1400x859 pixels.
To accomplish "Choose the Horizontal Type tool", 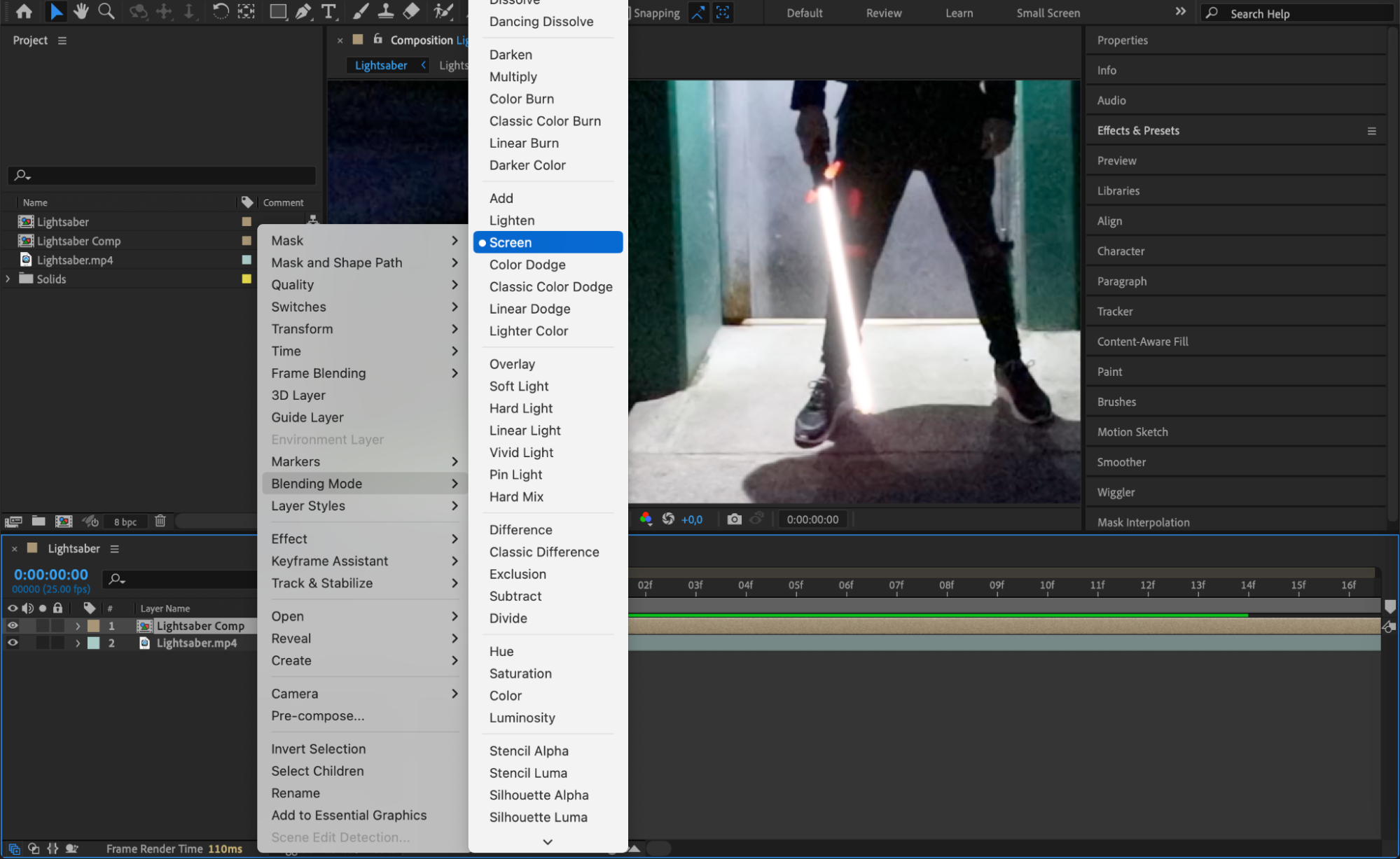I will 328,11.
